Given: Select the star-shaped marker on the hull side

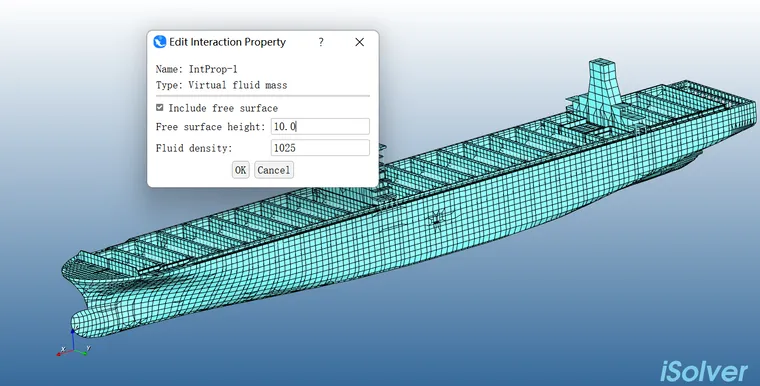Looking at the screenshot, I should pyautogui.click(x=438, y=216).
